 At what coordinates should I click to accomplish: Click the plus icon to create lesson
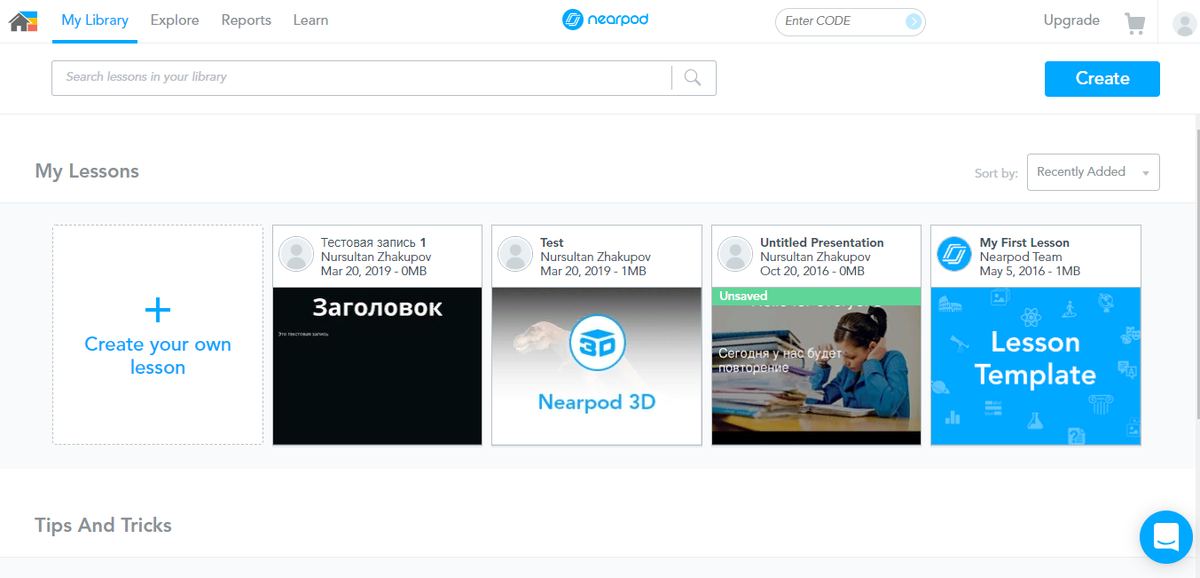157,310
